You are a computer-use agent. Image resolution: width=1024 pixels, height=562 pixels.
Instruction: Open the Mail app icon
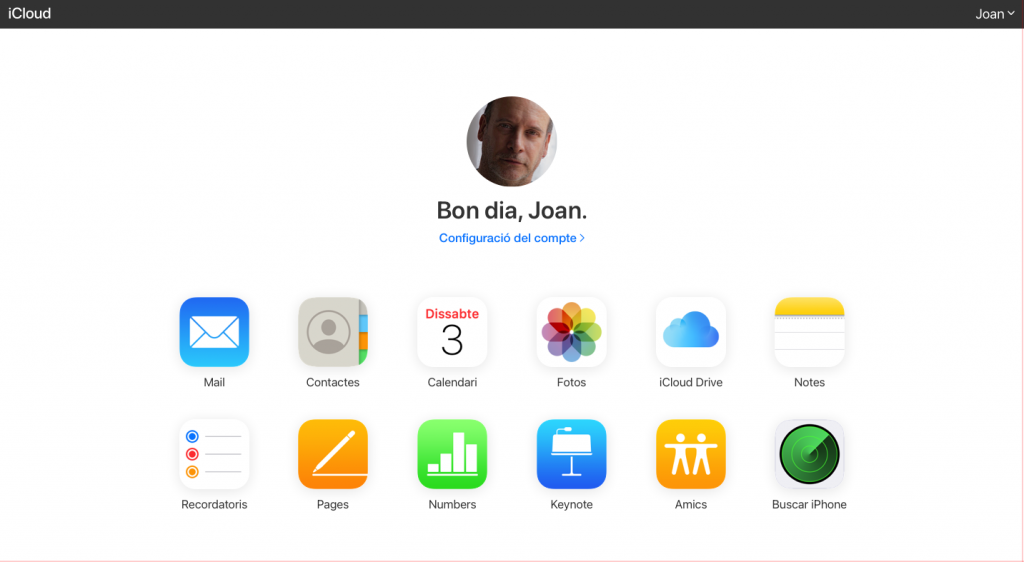point(214,332)
